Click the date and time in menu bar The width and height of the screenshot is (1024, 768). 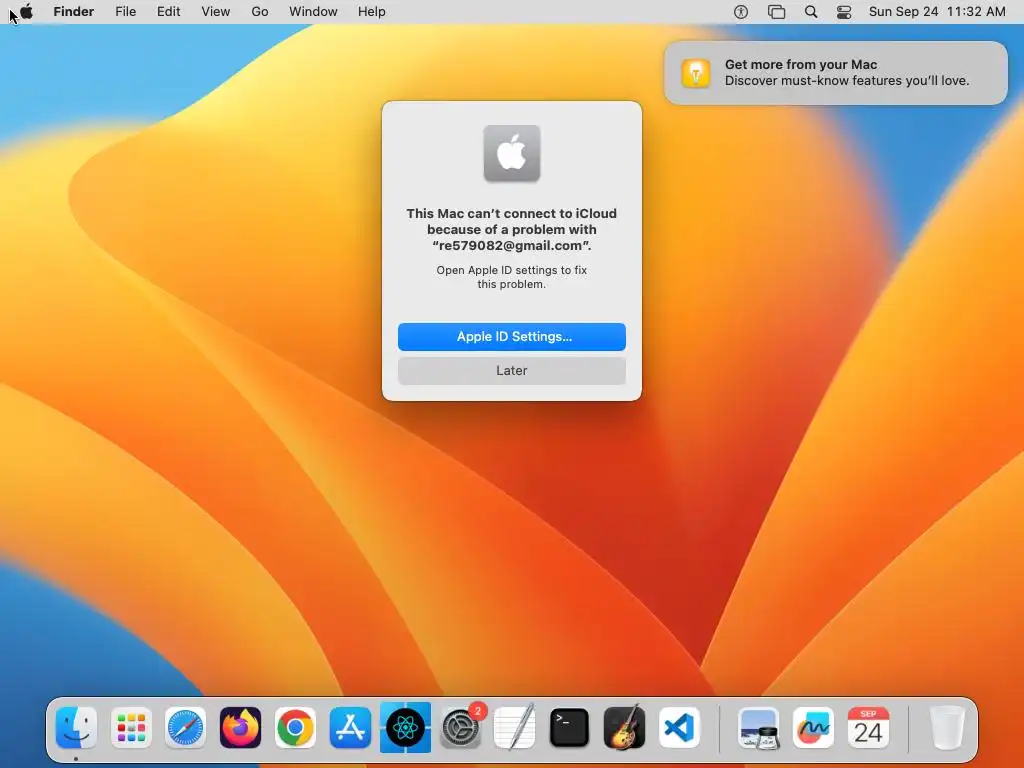(936, 11)
